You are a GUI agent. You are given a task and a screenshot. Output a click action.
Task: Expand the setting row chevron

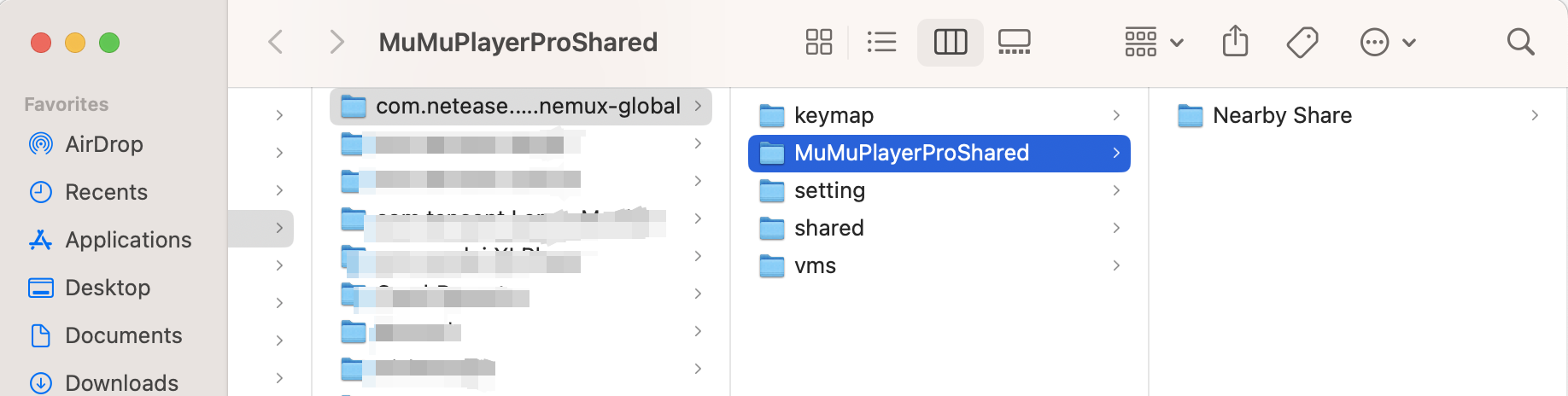tap(1116, 190)
